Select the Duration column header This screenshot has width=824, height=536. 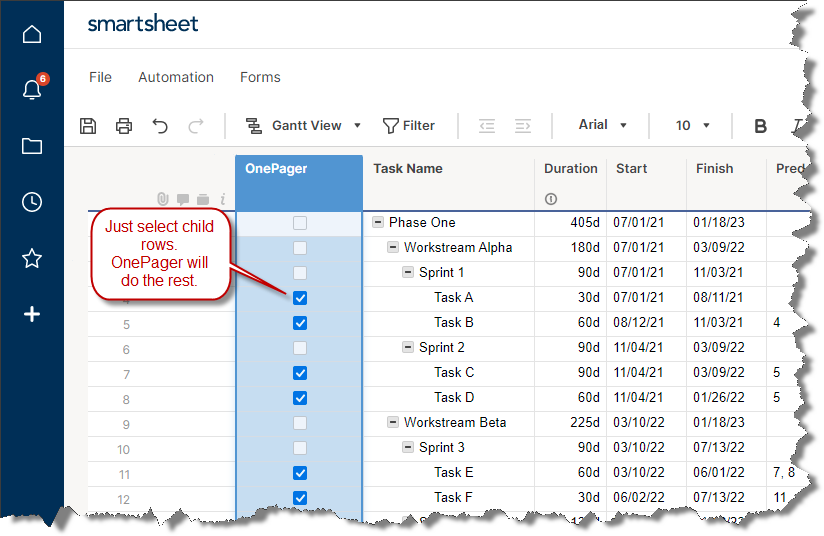(x=571, y=183)
